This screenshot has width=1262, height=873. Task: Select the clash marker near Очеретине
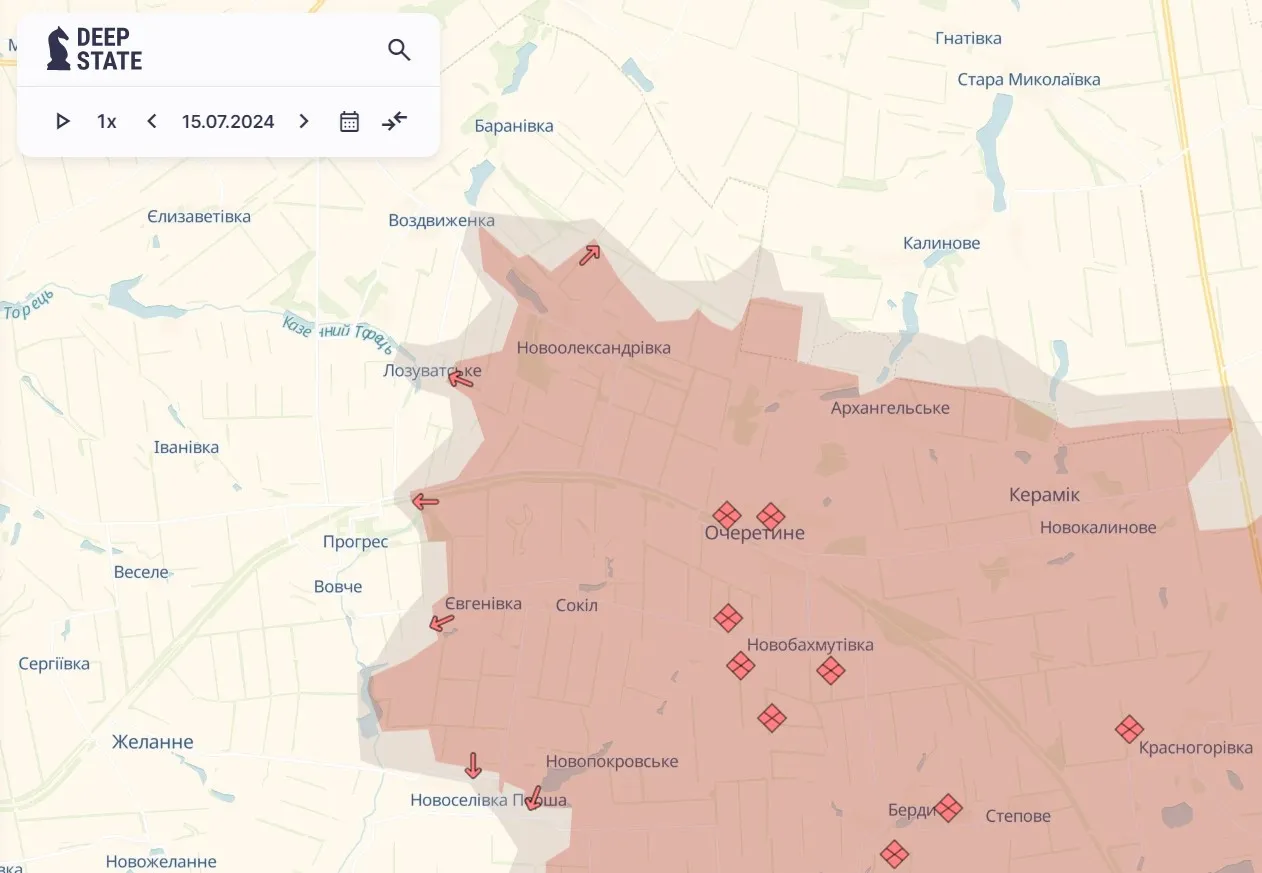point(727,516)
